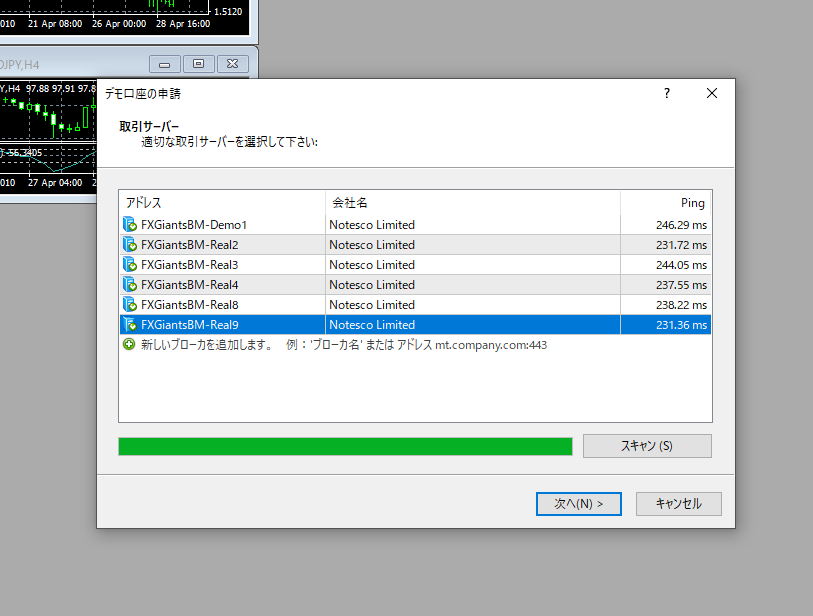Image resolution: width=813 pixels, height=616 pixels.
Task: Select the FXGiantsBM-Real8 server row
Action: [415, 304]
